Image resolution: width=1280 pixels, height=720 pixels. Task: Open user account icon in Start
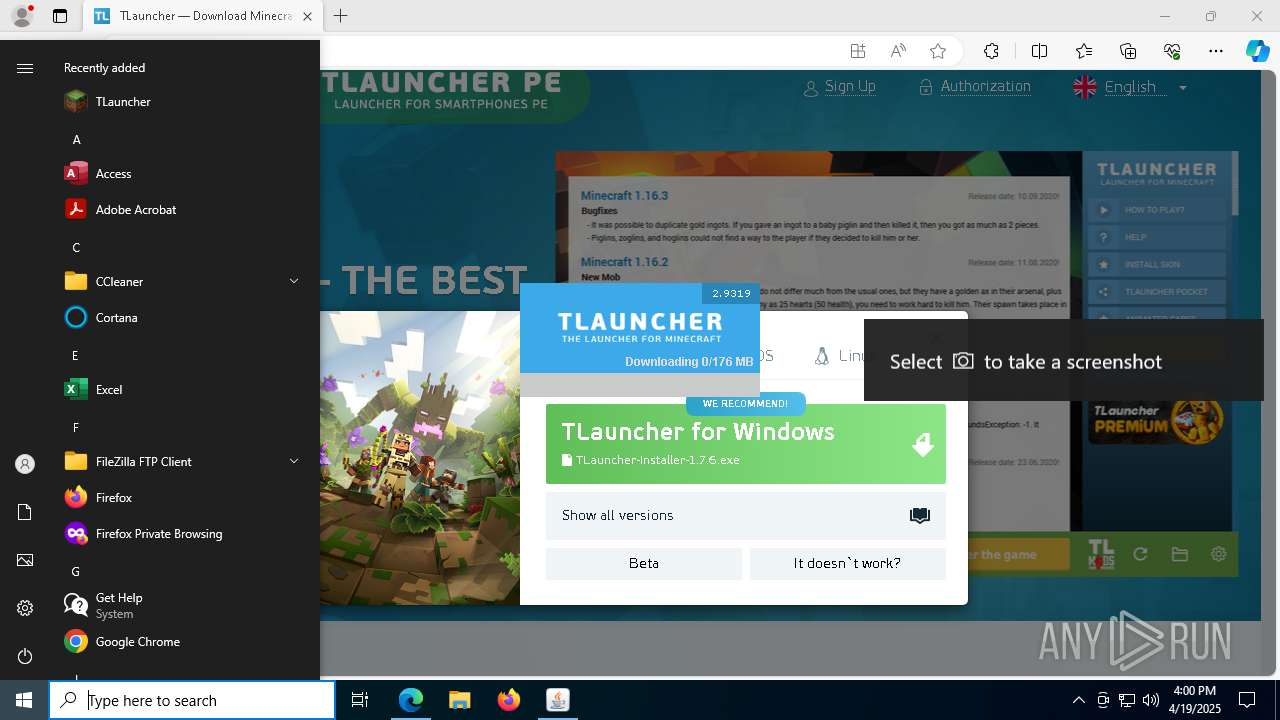click(25, 464)
